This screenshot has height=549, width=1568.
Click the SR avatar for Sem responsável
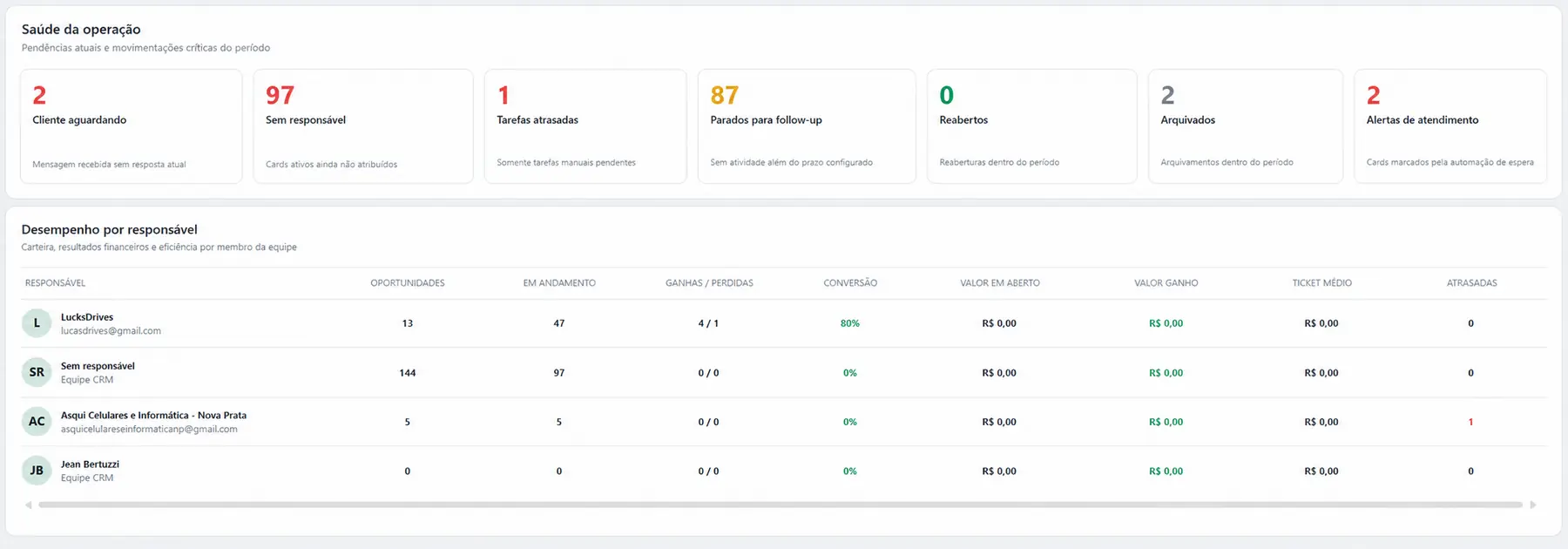tap(37, 372)
